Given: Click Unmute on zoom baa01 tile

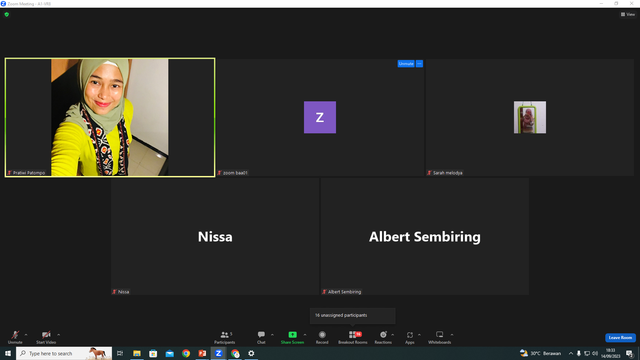Looking at the screenshot, I should [x=406, y=64].
